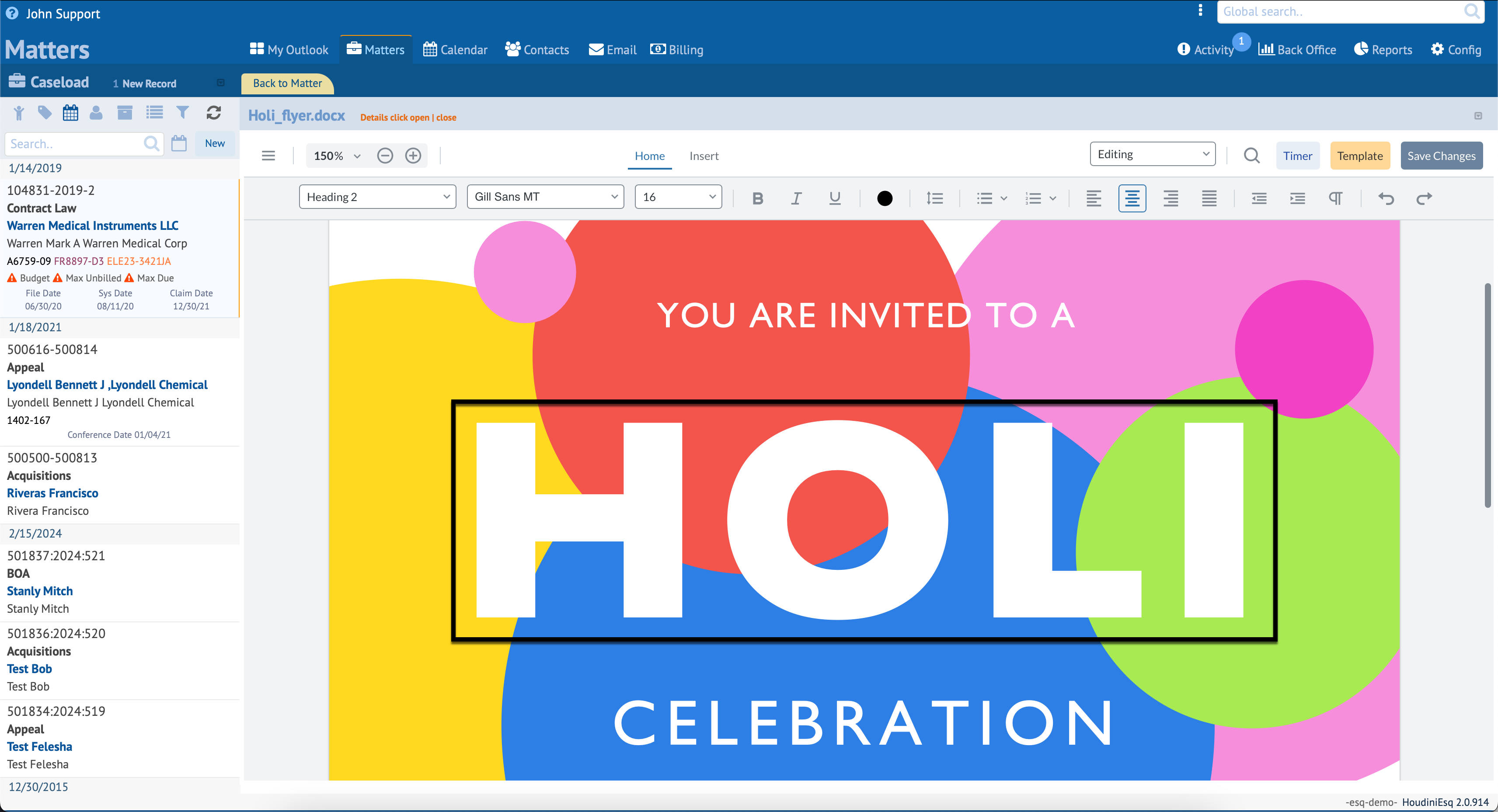1498x812 pixels.
Task: Click the undo arrow icon
Action: point(1386,198)
